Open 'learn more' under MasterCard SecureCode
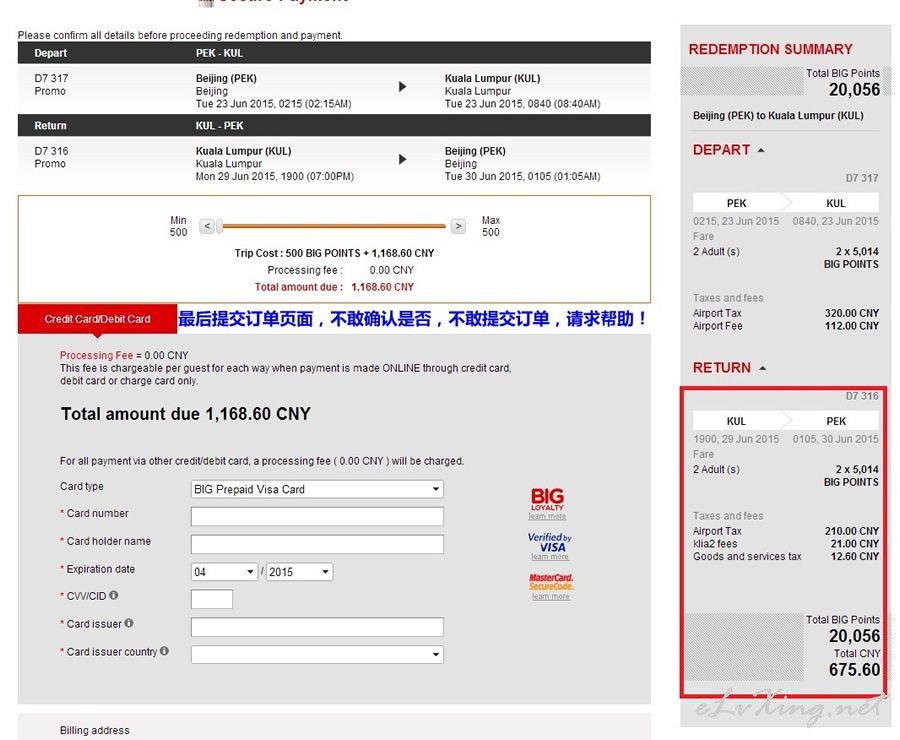 tap(551, 596)
